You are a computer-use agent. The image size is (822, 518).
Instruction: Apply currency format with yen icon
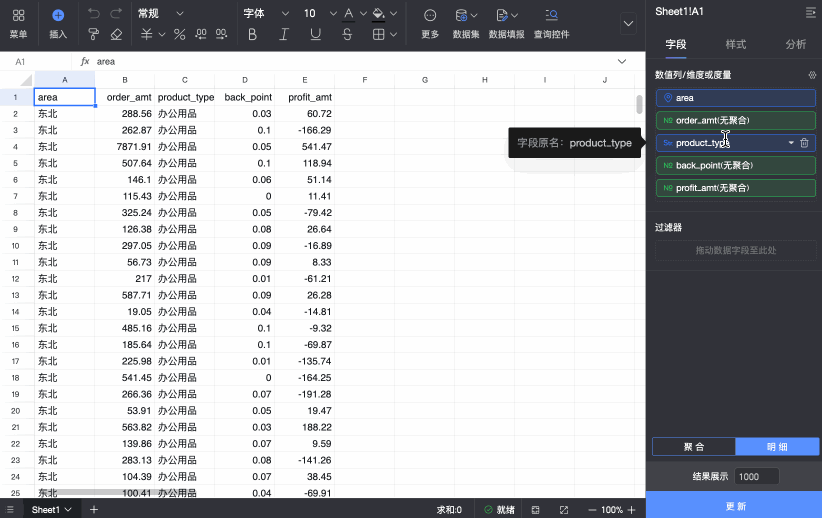[146, 34]
